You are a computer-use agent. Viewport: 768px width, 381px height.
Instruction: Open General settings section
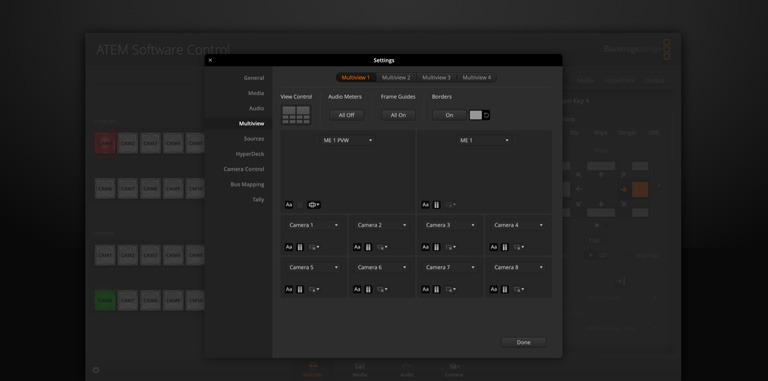[254, 78]
